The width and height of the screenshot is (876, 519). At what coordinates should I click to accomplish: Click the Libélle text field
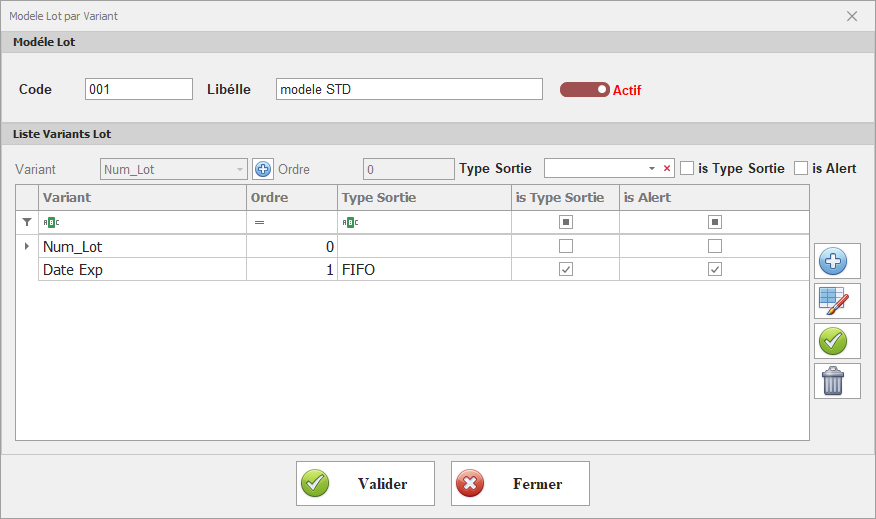[x=409, y=89]
